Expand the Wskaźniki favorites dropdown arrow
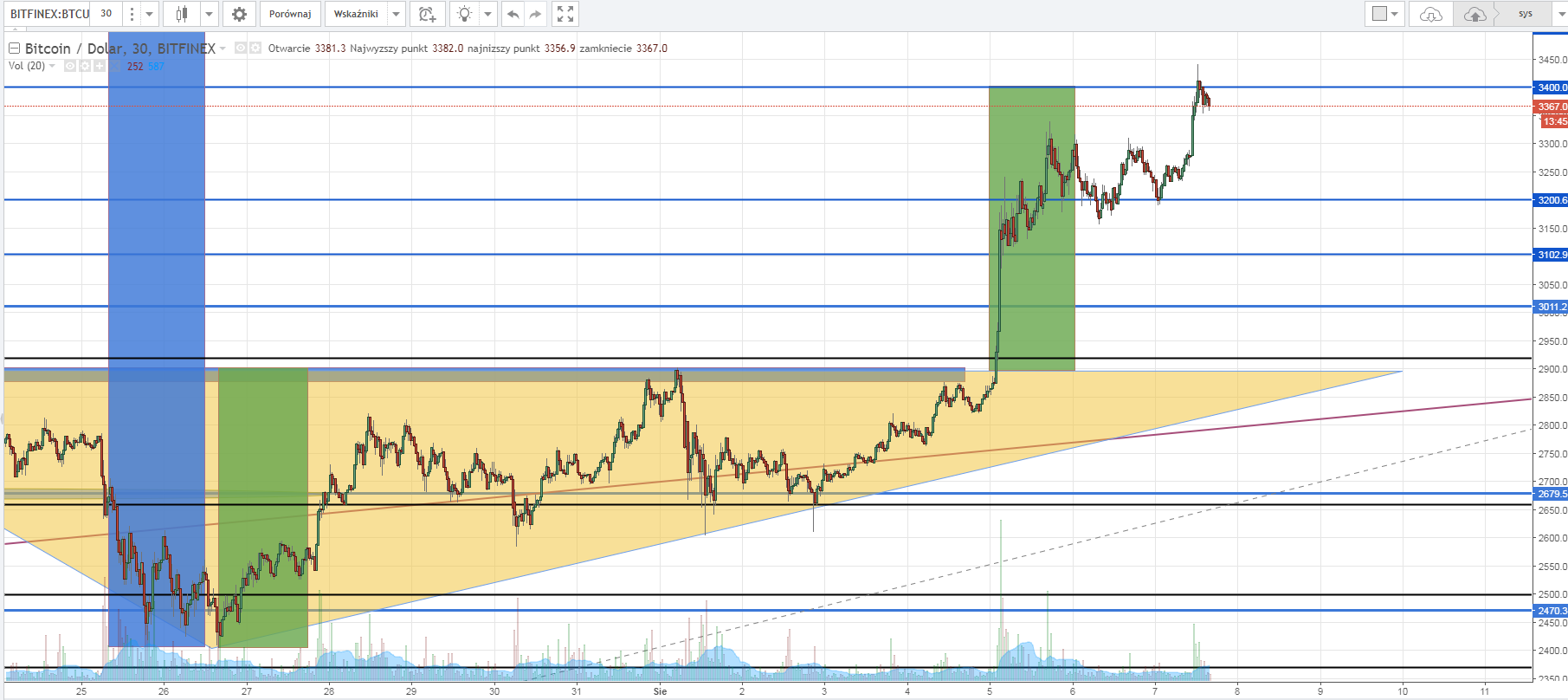The height and width of the screenshot is (700, 1568). (x=396, y=14)
